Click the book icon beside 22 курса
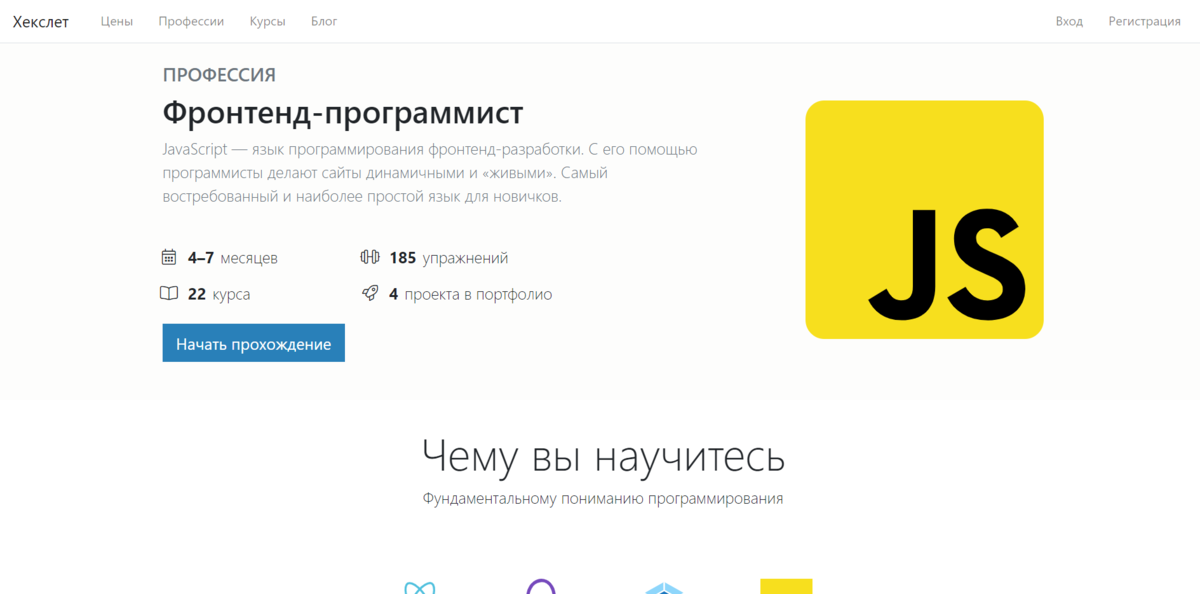This screenshot has height=594, width=1200. click(169, 294)
